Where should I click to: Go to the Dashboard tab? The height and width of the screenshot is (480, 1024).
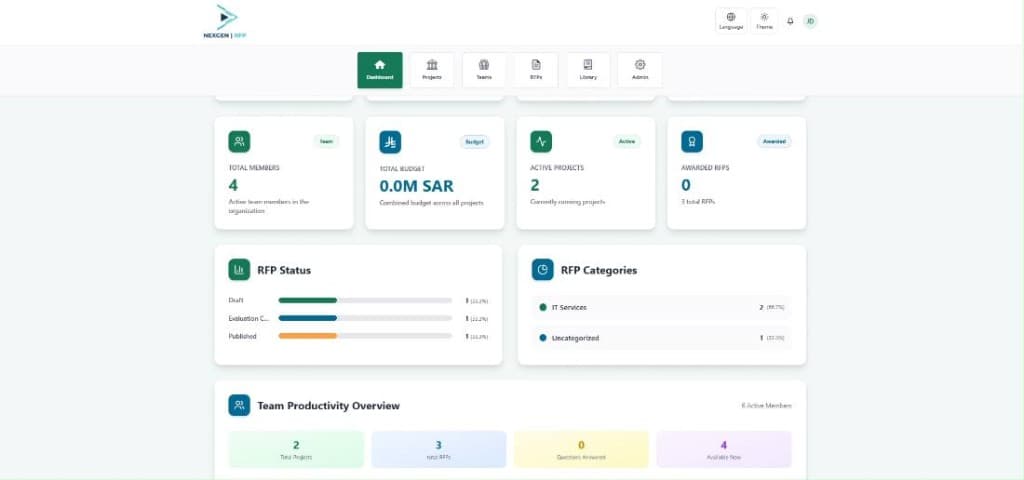click(x=379, y=70)
